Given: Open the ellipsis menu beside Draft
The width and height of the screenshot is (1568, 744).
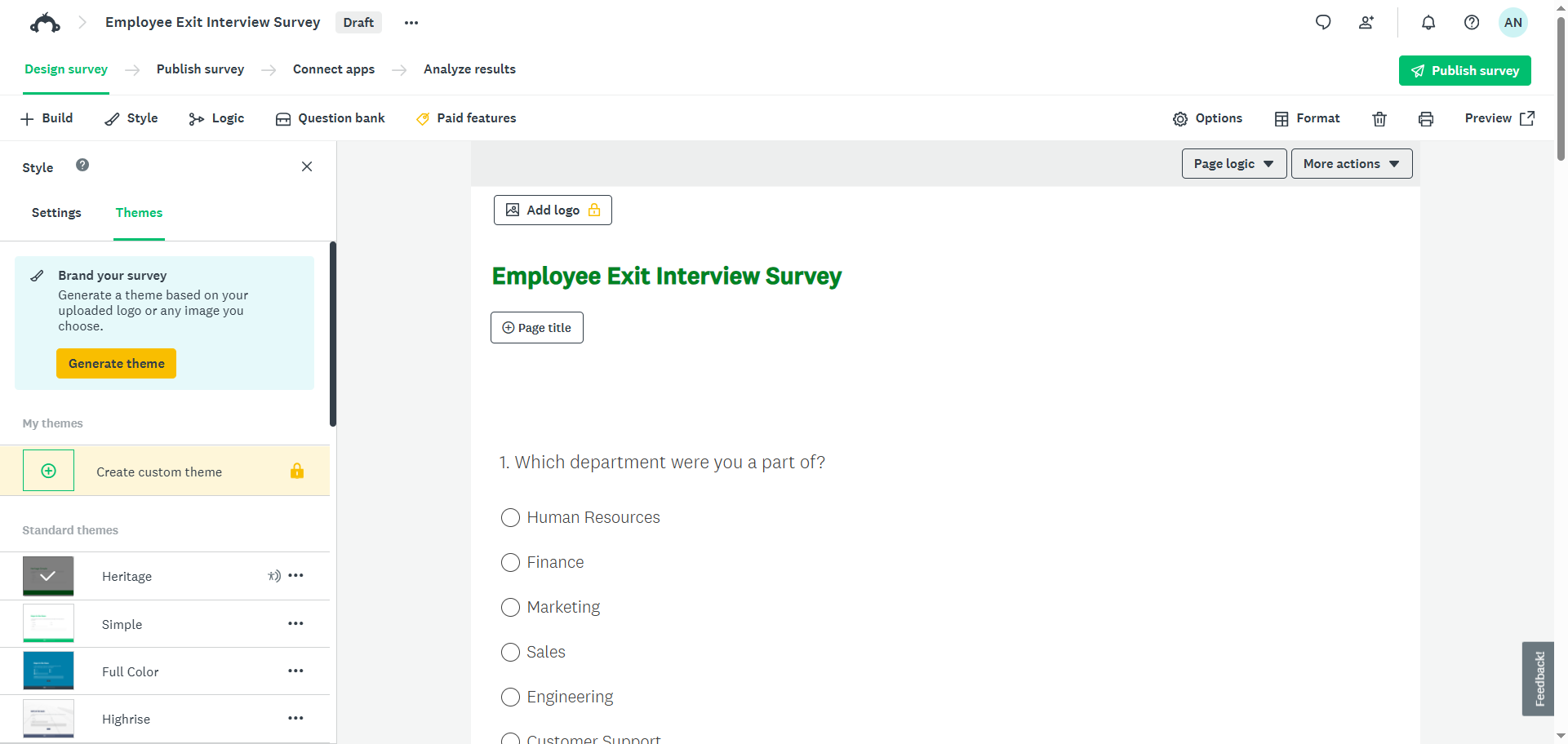Looking at the screenshot, I should tap(411, 23).
